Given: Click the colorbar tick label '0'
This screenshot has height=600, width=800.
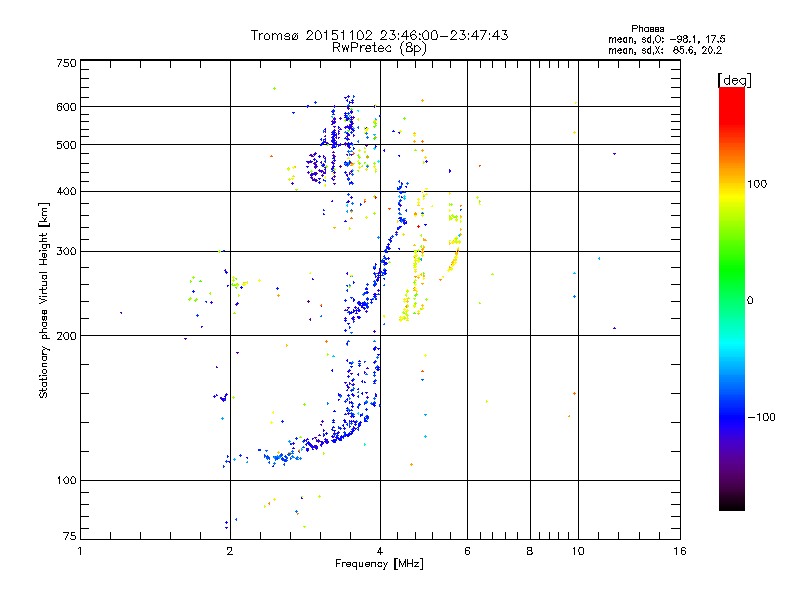Looking at the screenshot, I should point(750,301).
